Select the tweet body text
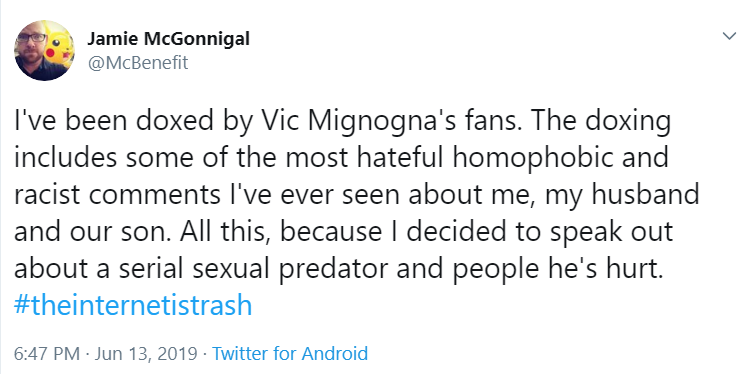The image size is (750, 374). [356, 213]
